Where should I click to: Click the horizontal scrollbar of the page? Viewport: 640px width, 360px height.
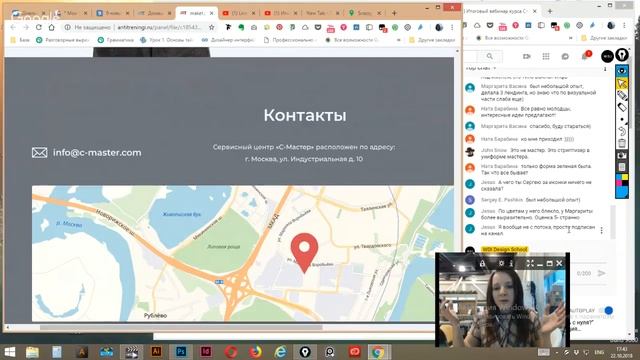pos(181,327)
